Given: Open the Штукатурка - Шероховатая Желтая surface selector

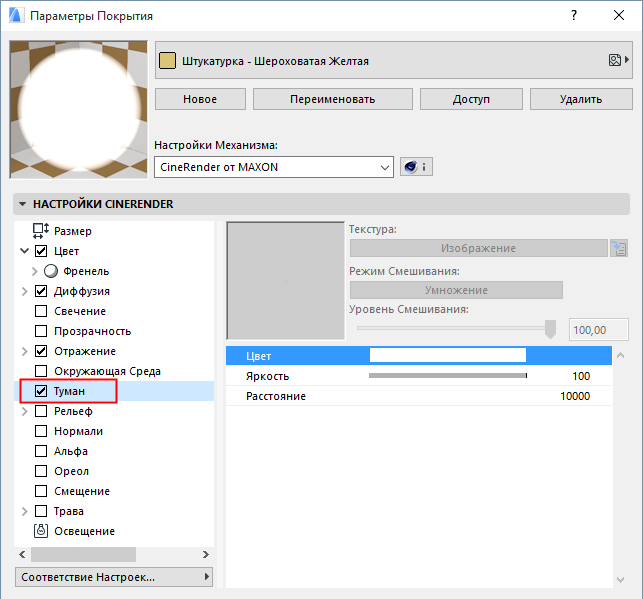Looking at the screenshot, I should (x=394, y=60).
